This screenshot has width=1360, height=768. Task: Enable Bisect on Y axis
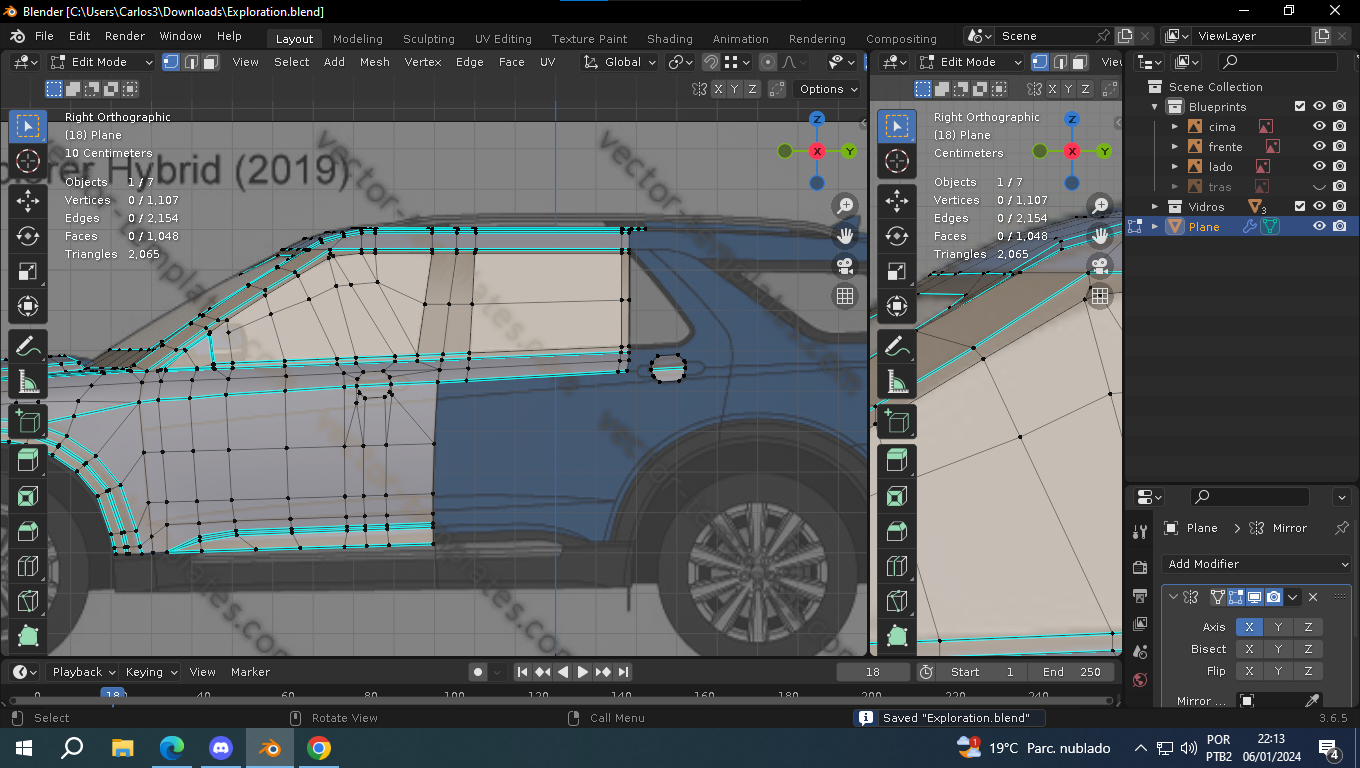click(1278, 649)
